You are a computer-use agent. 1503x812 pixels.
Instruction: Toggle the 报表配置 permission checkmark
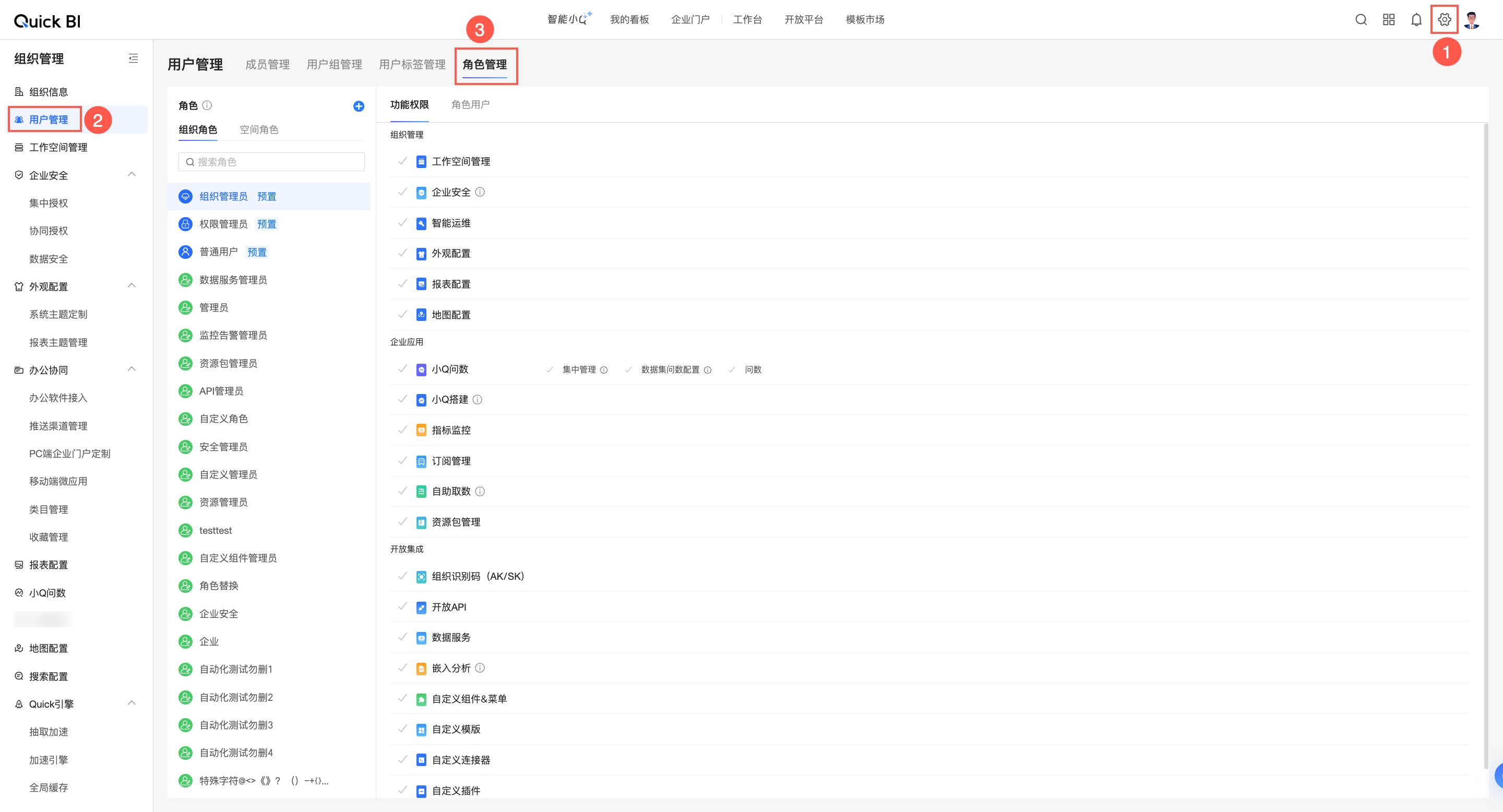pos(402,284)
